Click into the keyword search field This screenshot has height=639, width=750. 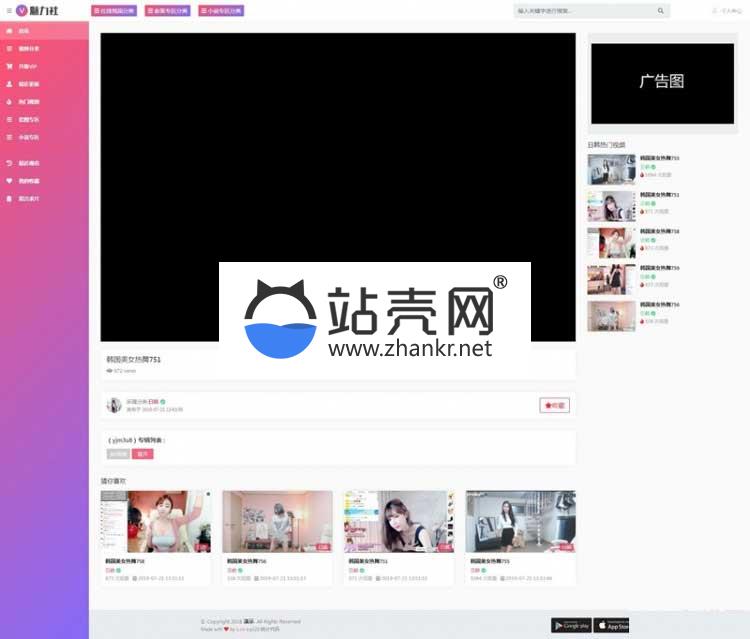pyautogui.click(x=583, y=11)
